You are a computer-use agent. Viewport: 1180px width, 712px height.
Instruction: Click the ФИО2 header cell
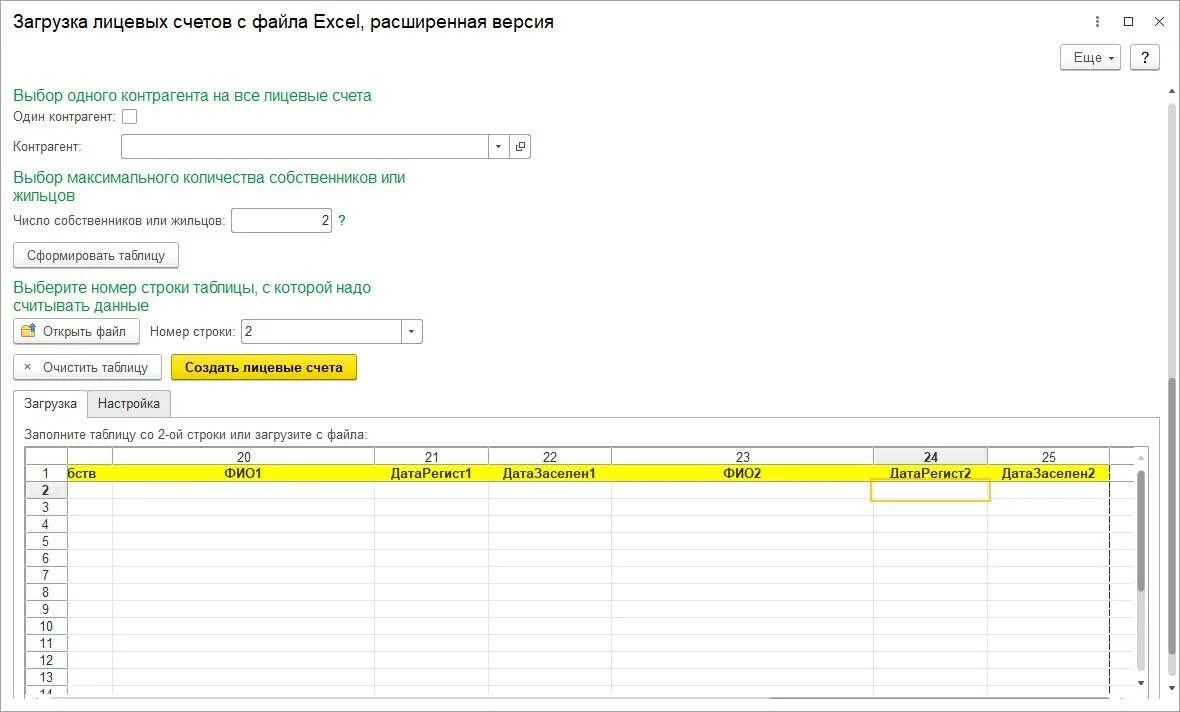[743, 473]
